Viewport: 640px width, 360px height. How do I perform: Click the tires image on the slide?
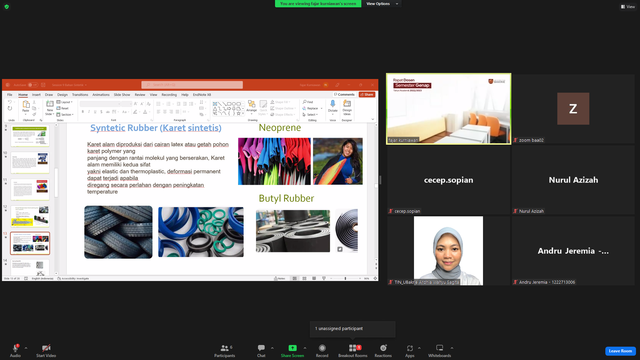[x=118, y=232]
